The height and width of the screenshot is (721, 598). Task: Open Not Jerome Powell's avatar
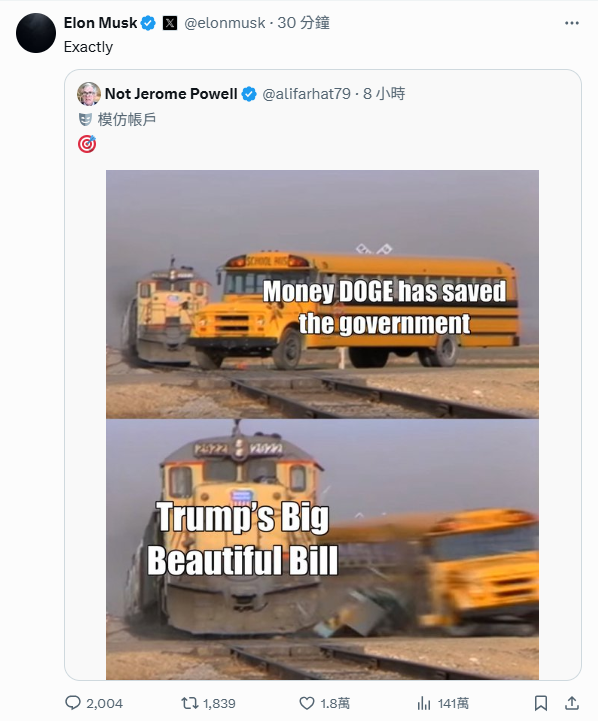89,94
